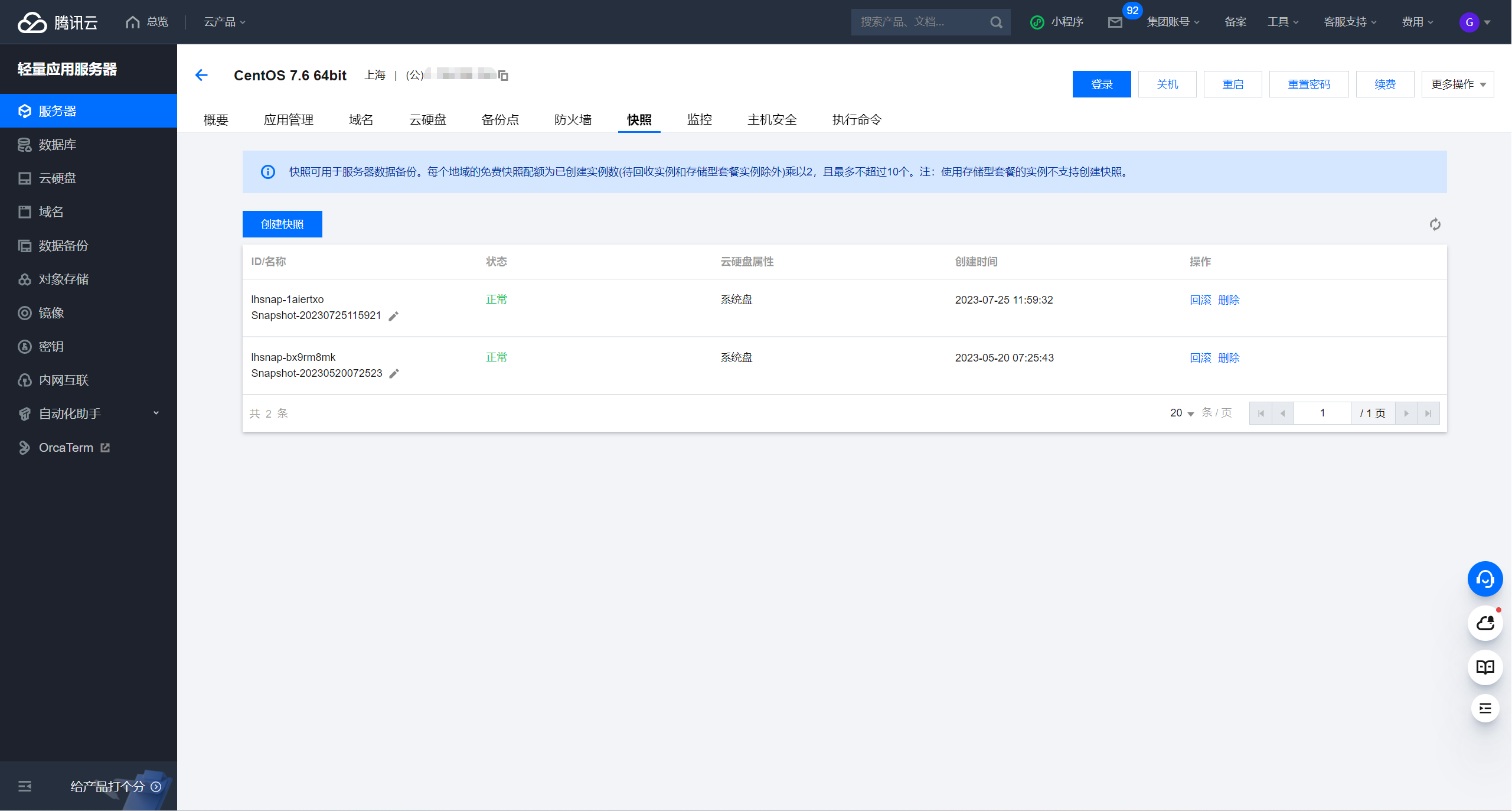
Task: Click the 登录 button
Action: [1102, 84]
